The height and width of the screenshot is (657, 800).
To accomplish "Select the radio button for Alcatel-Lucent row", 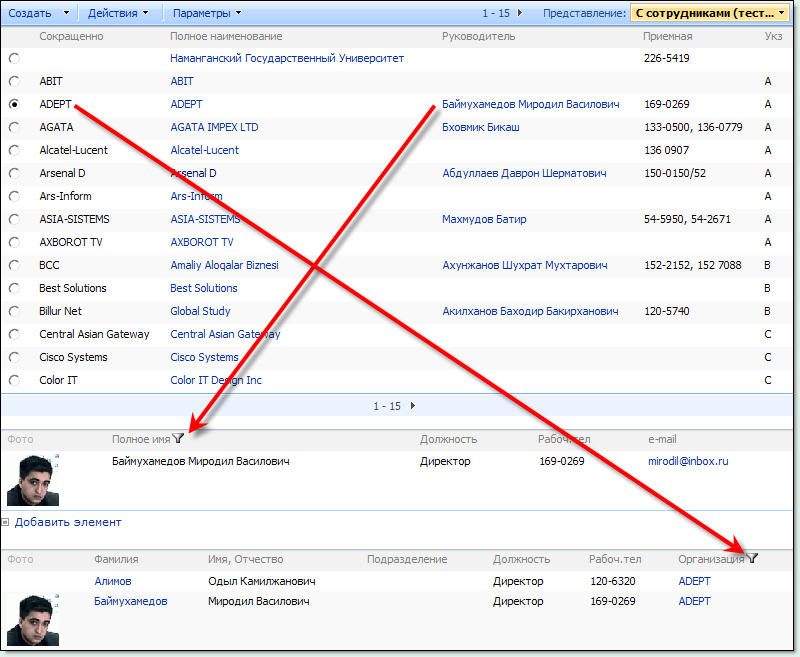I will point(14,150).
